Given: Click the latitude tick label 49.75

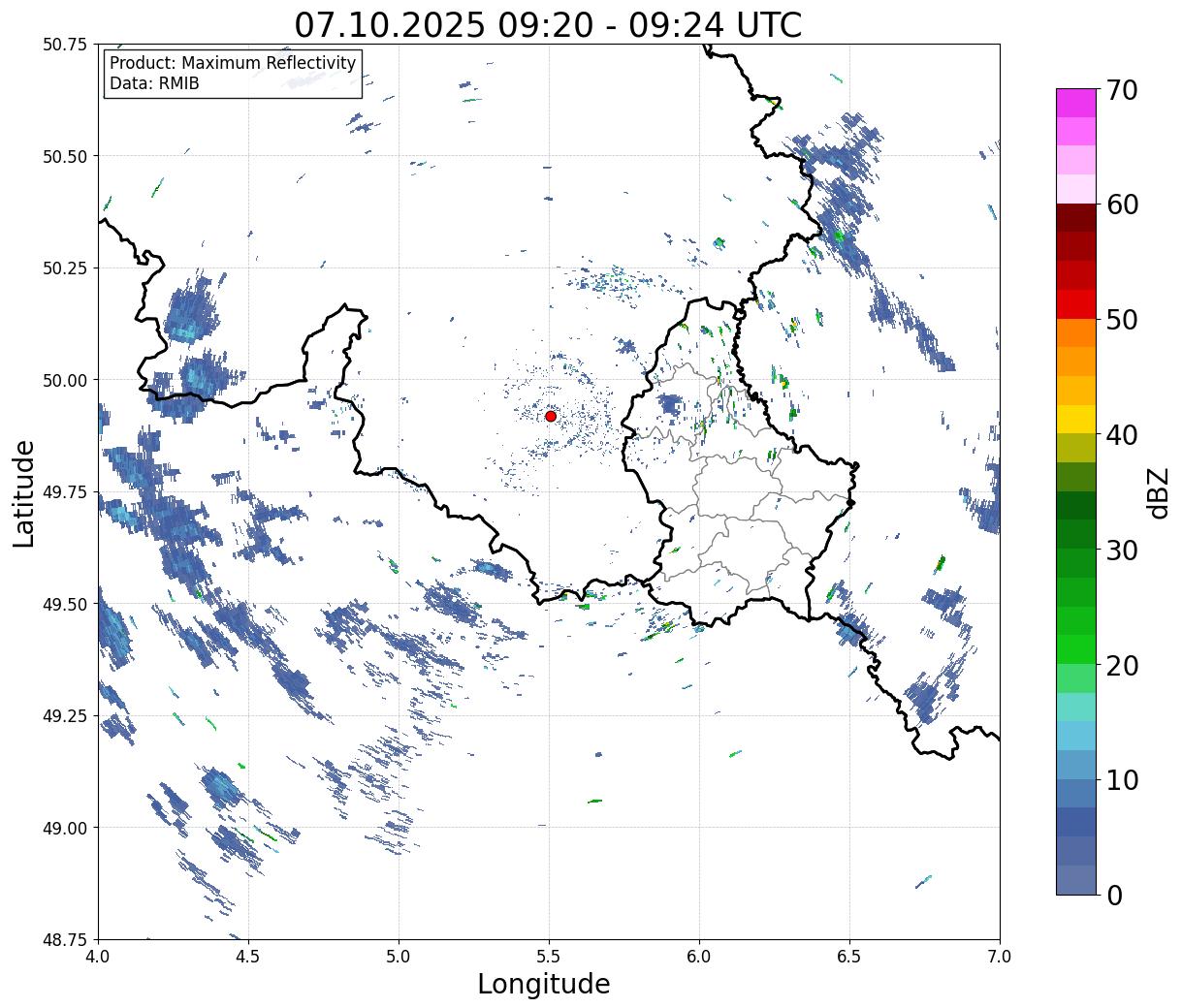Looking at the screenshot, I should pos(65,492).
